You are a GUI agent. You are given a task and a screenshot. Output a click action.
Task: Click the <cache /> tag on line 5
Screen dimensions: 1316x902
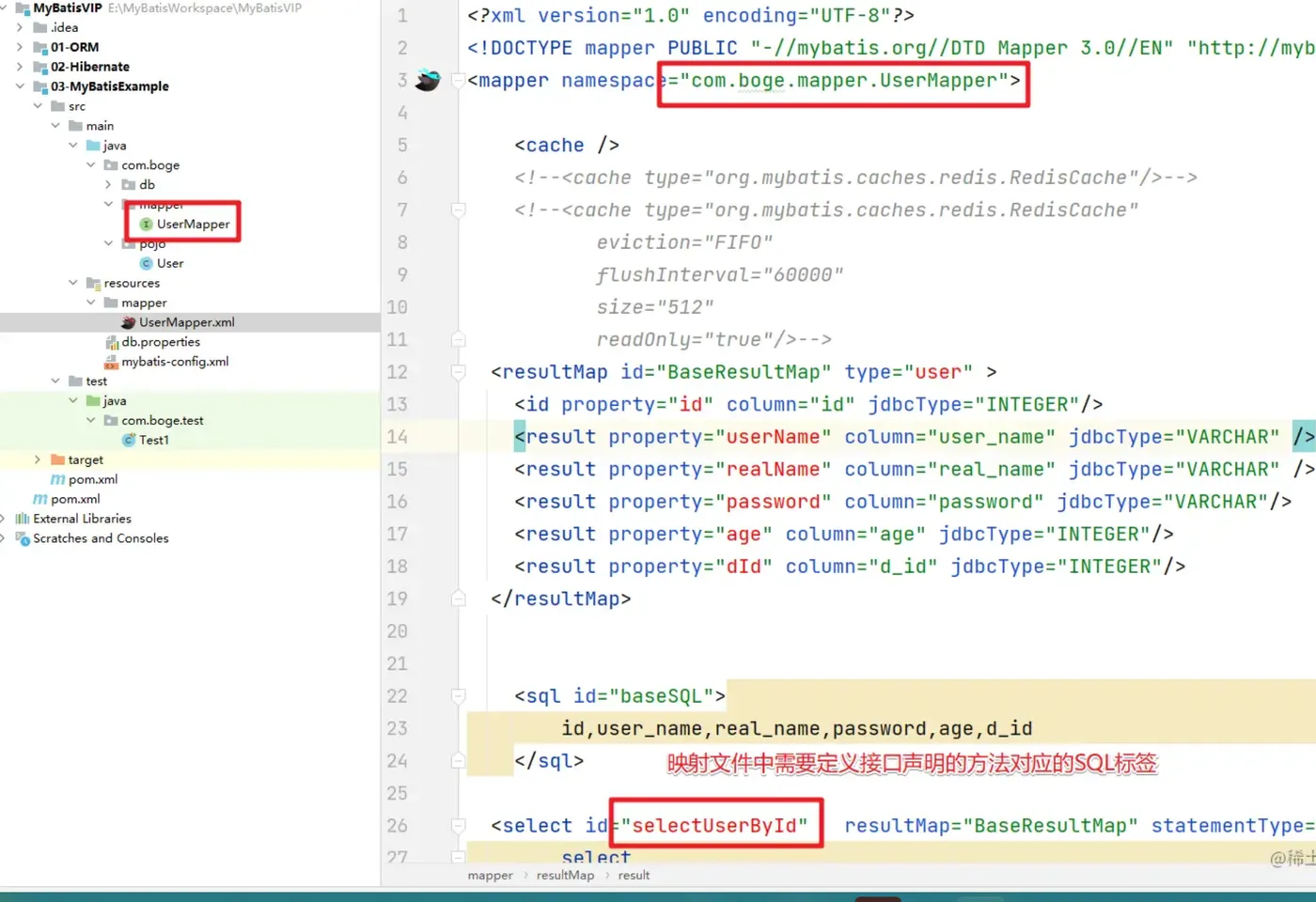point(567,146)
